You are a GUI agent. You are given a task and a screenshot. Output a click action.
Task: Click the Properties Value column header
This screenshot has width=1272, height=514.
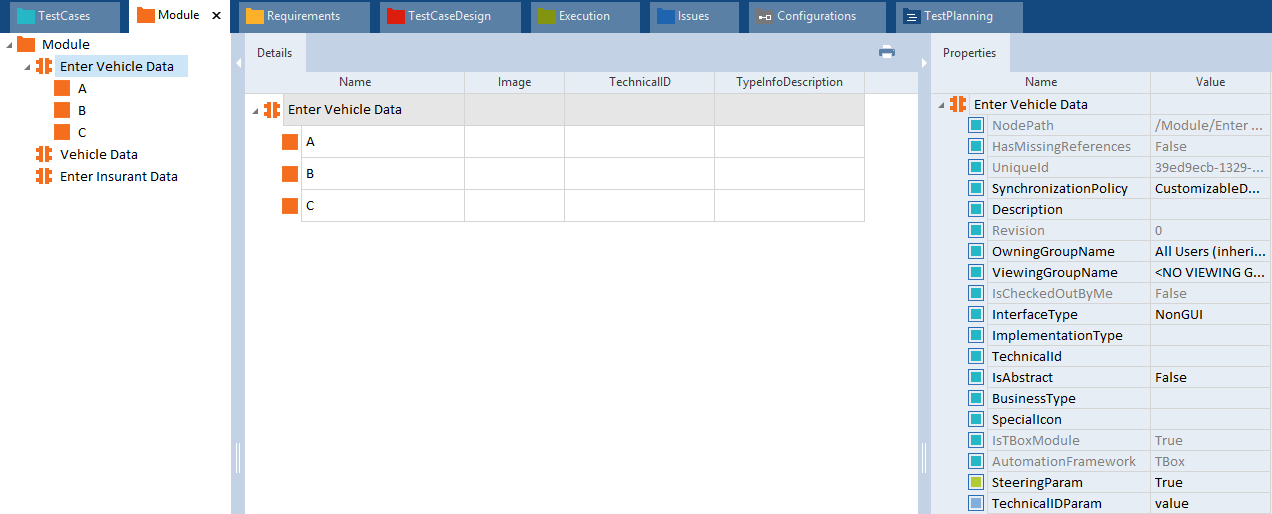pos(1211,82)
